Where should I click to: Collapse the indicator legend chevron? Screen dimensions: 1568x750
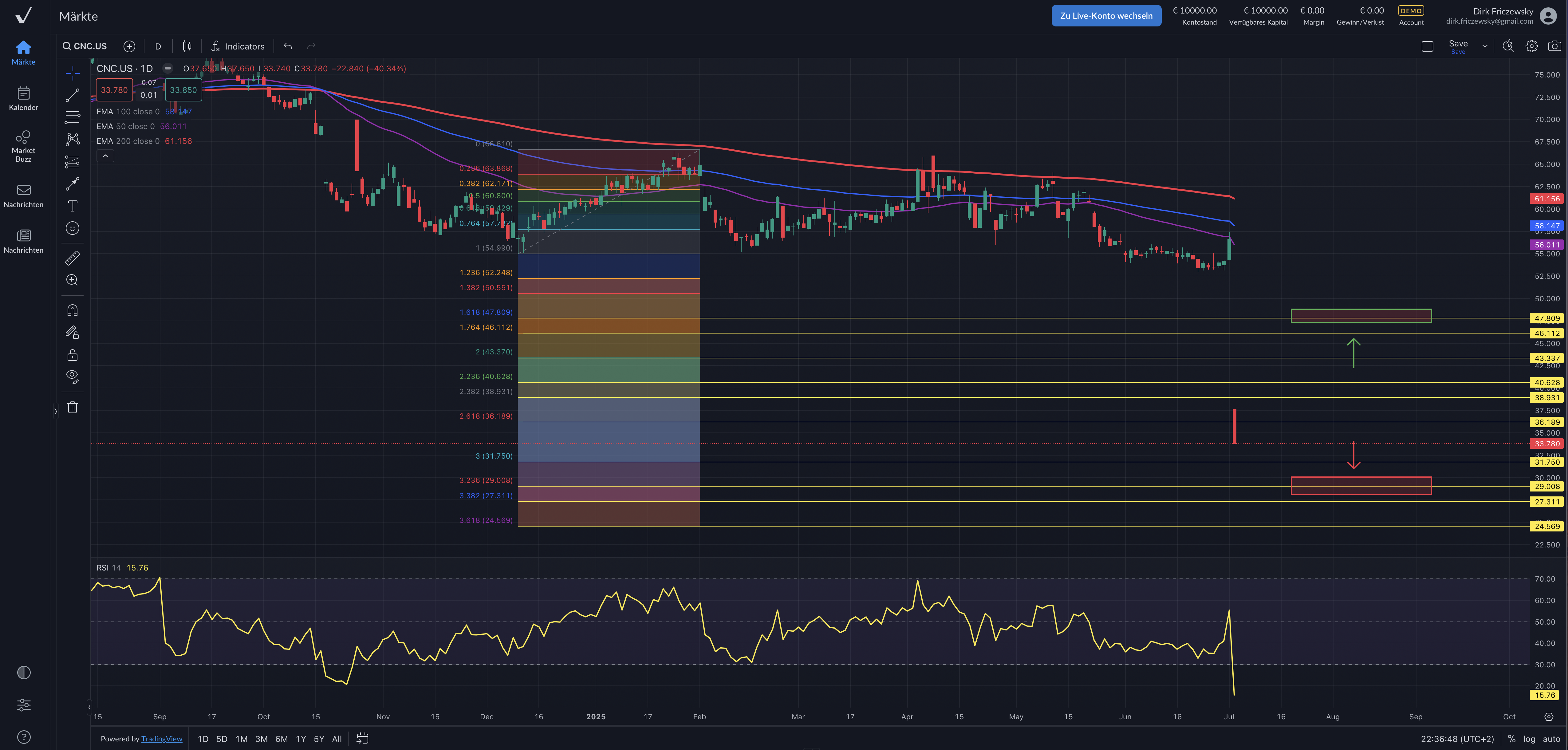[x=105, y=156]
